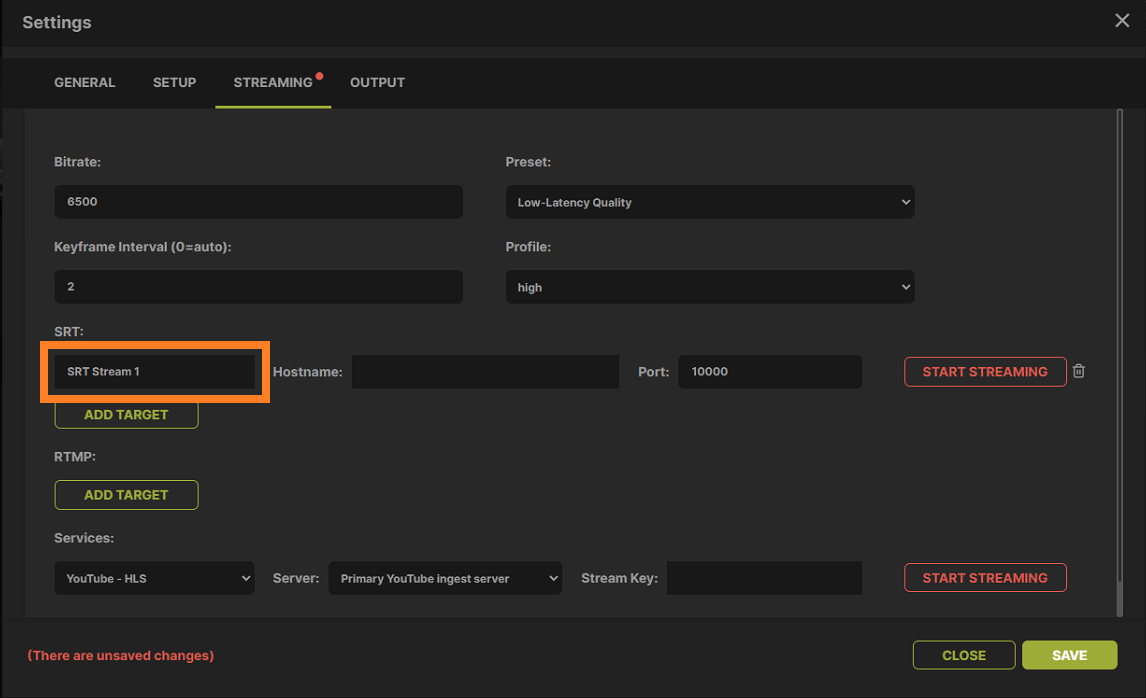1146x698 pixels.
Task: Close the Settings dialog with X
Action: [x=1122, y=20]
